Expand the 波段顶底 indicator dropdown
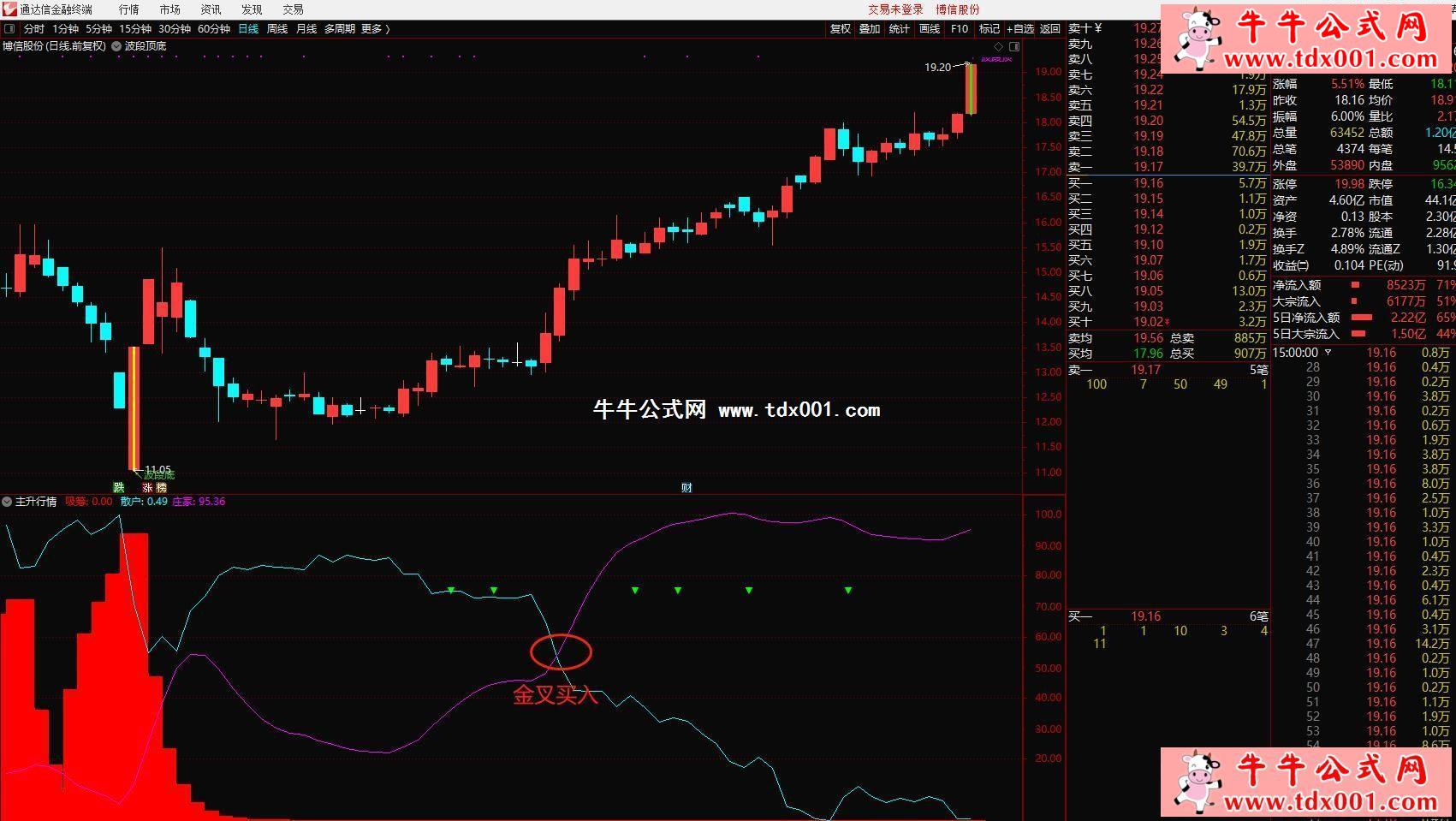 [116, 46]
